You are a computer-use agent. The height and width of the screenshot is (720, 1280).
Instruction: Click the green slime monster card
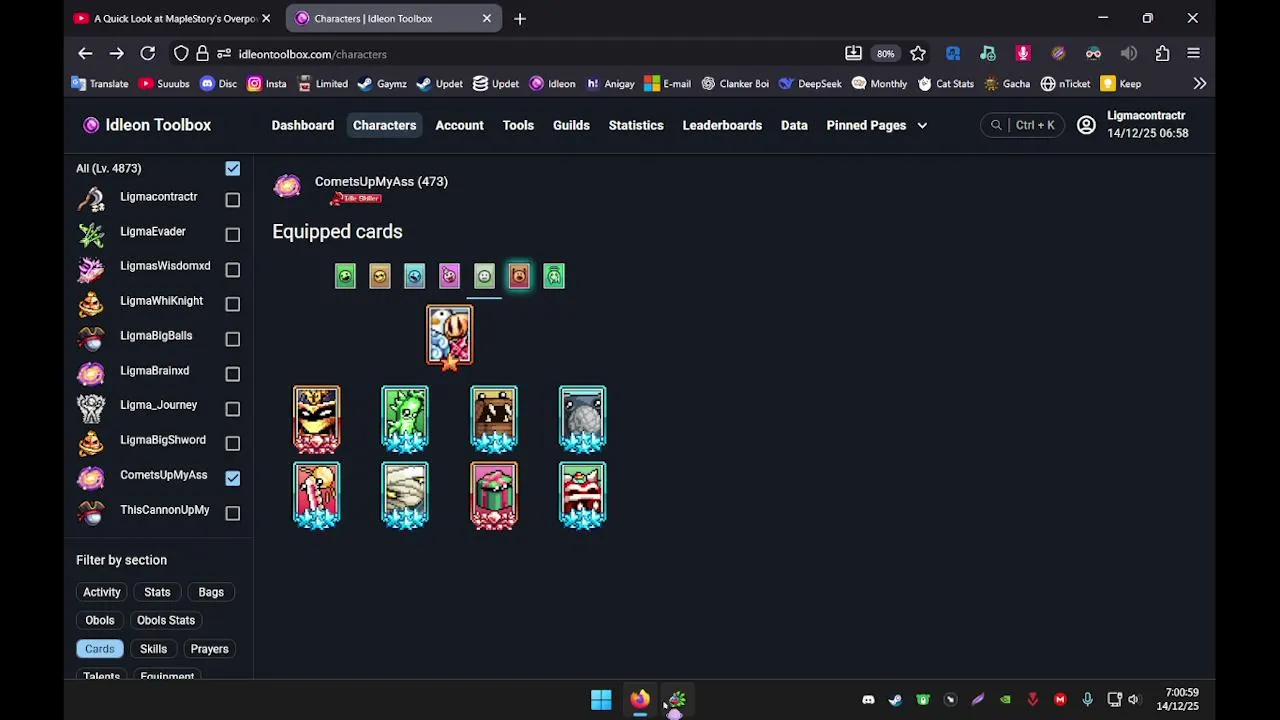click(x=405, y=419)
